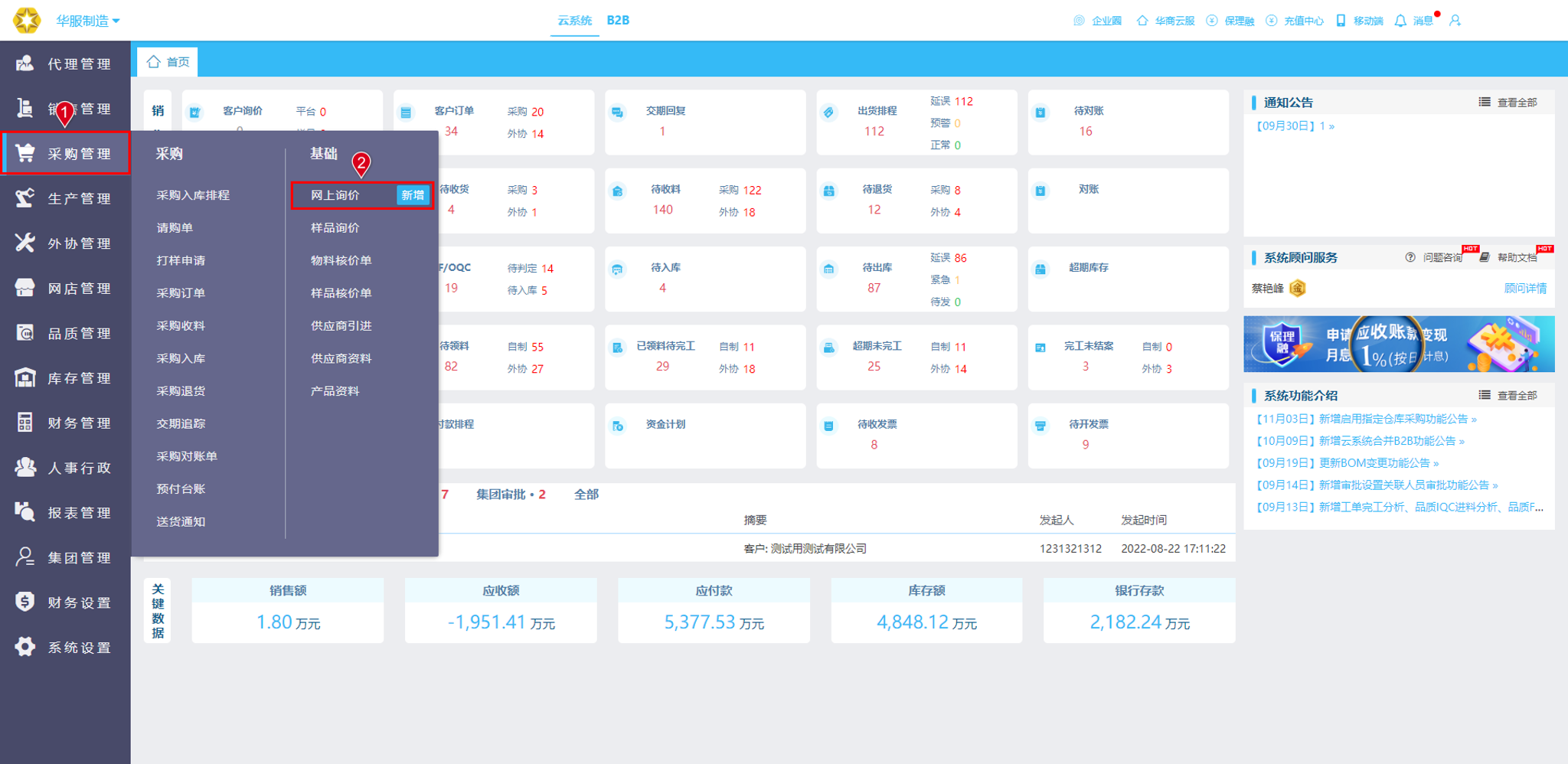
Task: Click the 新增 button beside 网上询价
Action: tap(413, 195)
